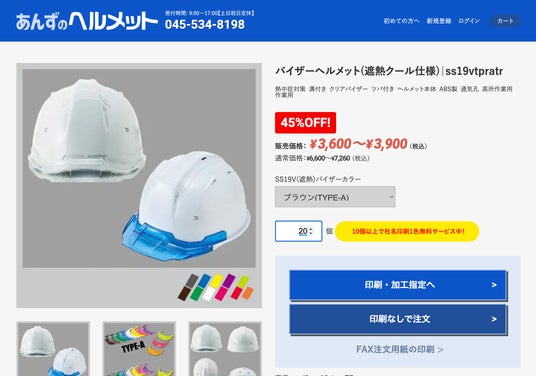Click the 印刷なしで注文 button

click(398, 319)
